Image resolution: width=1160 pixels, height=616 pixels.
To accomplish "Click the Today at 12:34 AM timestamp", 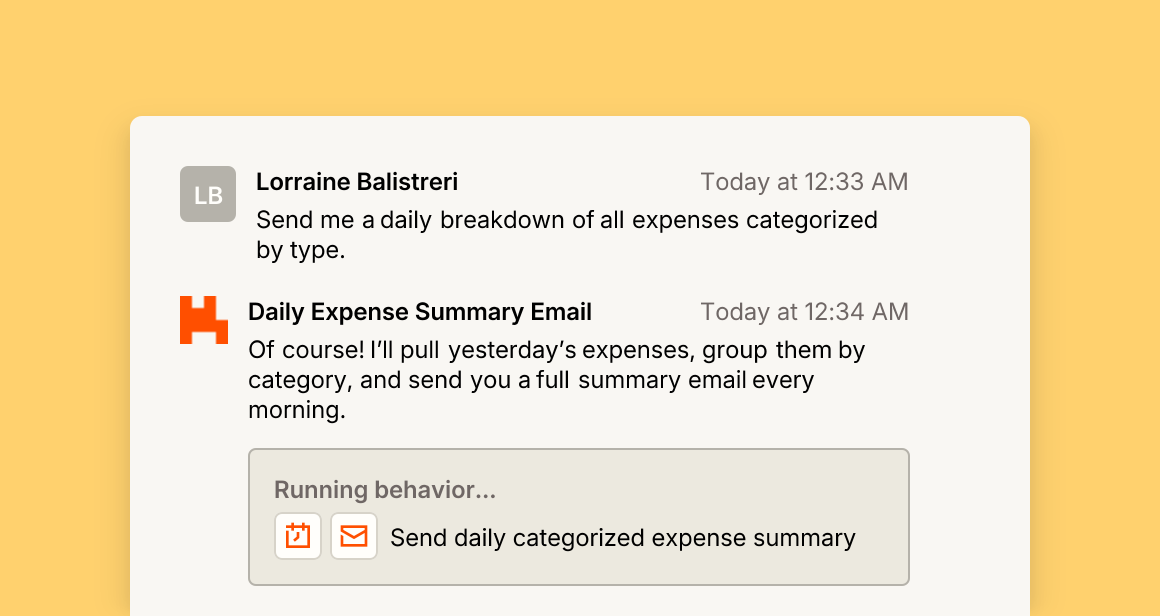I will [x=804, y=312].
